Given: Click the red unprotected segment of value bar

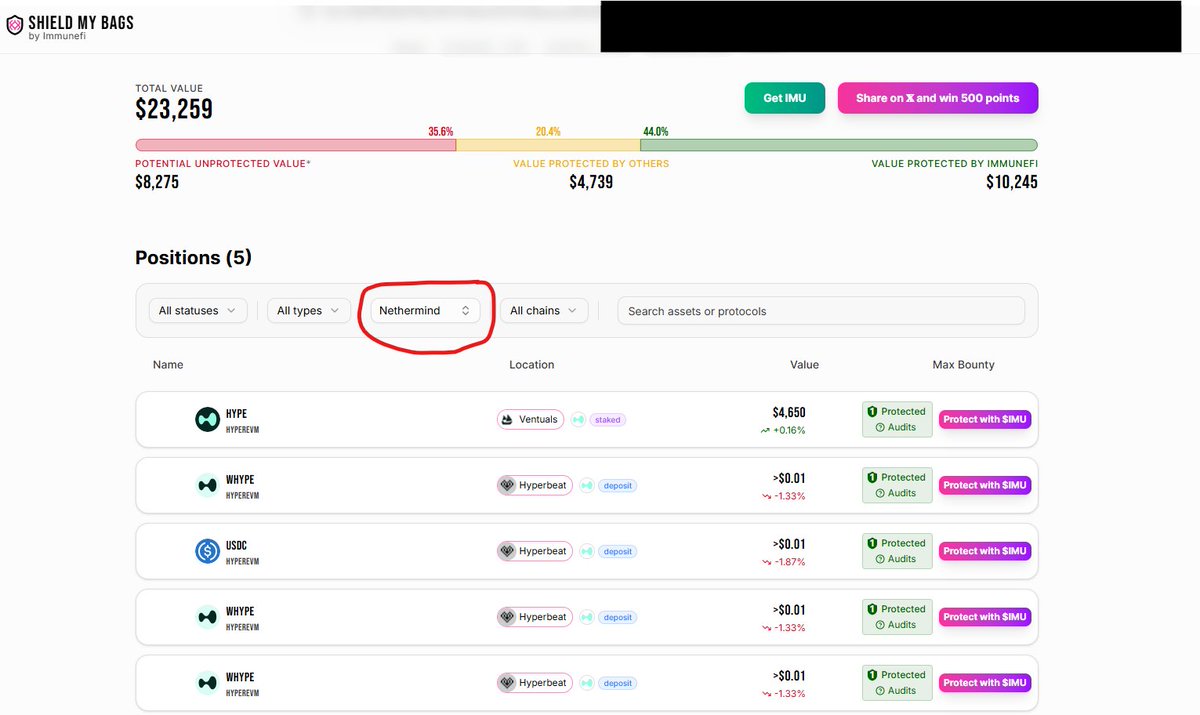Looking at the screenshot, I should tap(296, 145).
